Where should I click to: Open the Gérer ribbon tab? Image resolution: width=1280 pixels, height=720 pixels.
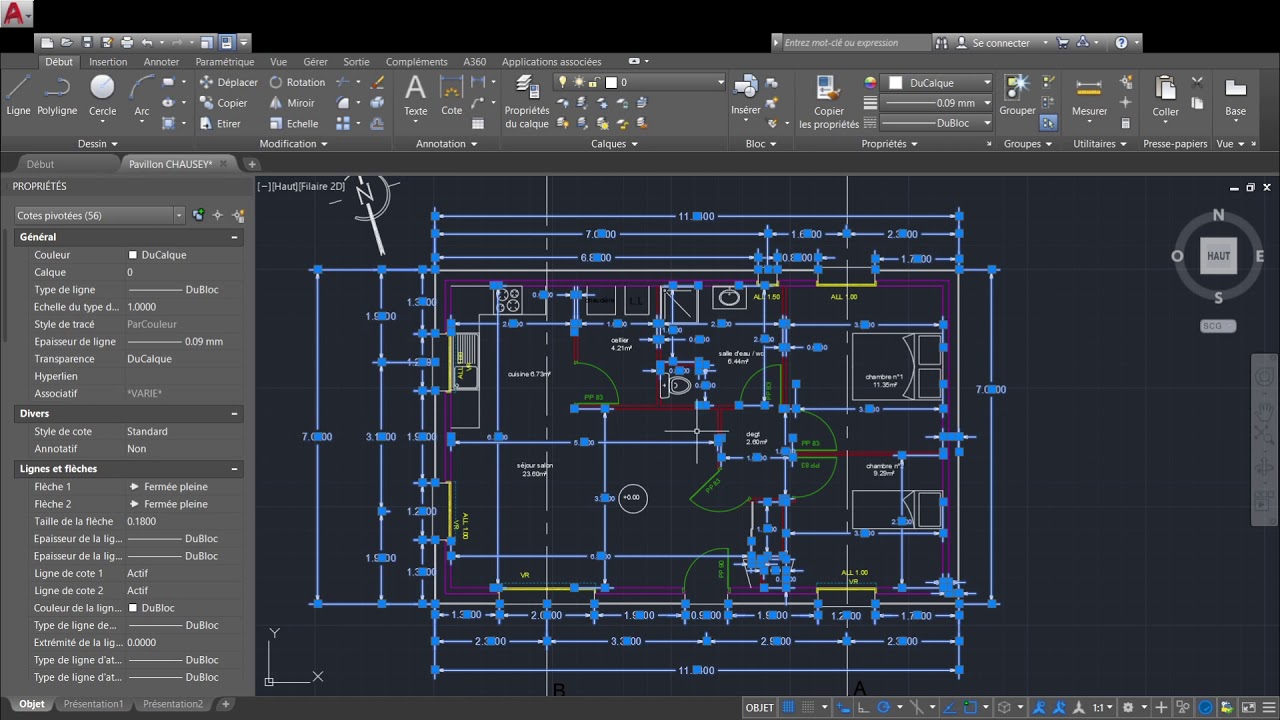coord(316,62)
